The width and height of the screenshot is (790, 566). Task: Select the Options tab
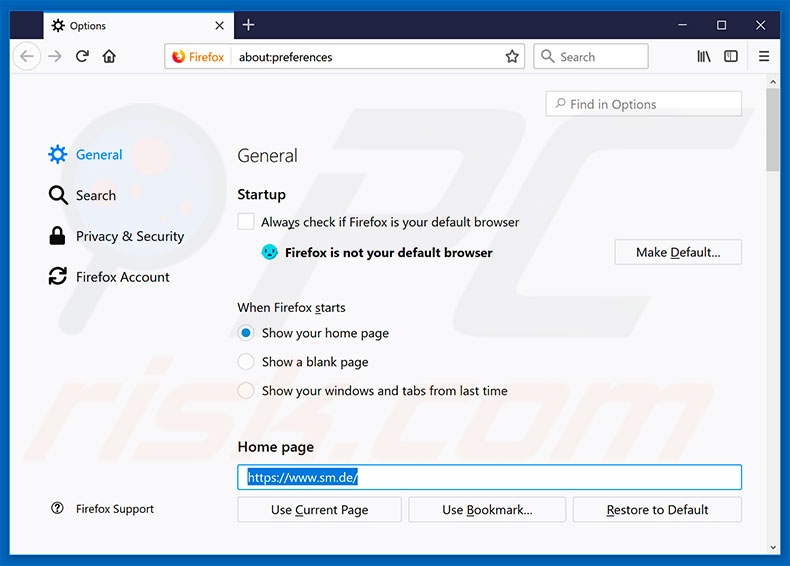[139, 25]
